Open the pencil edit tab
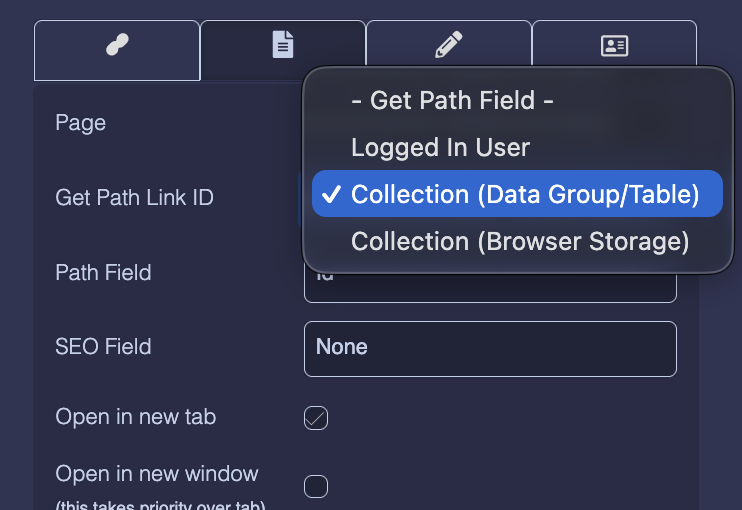The height and width of the screenshot is (510, 742). click(448, 46)
